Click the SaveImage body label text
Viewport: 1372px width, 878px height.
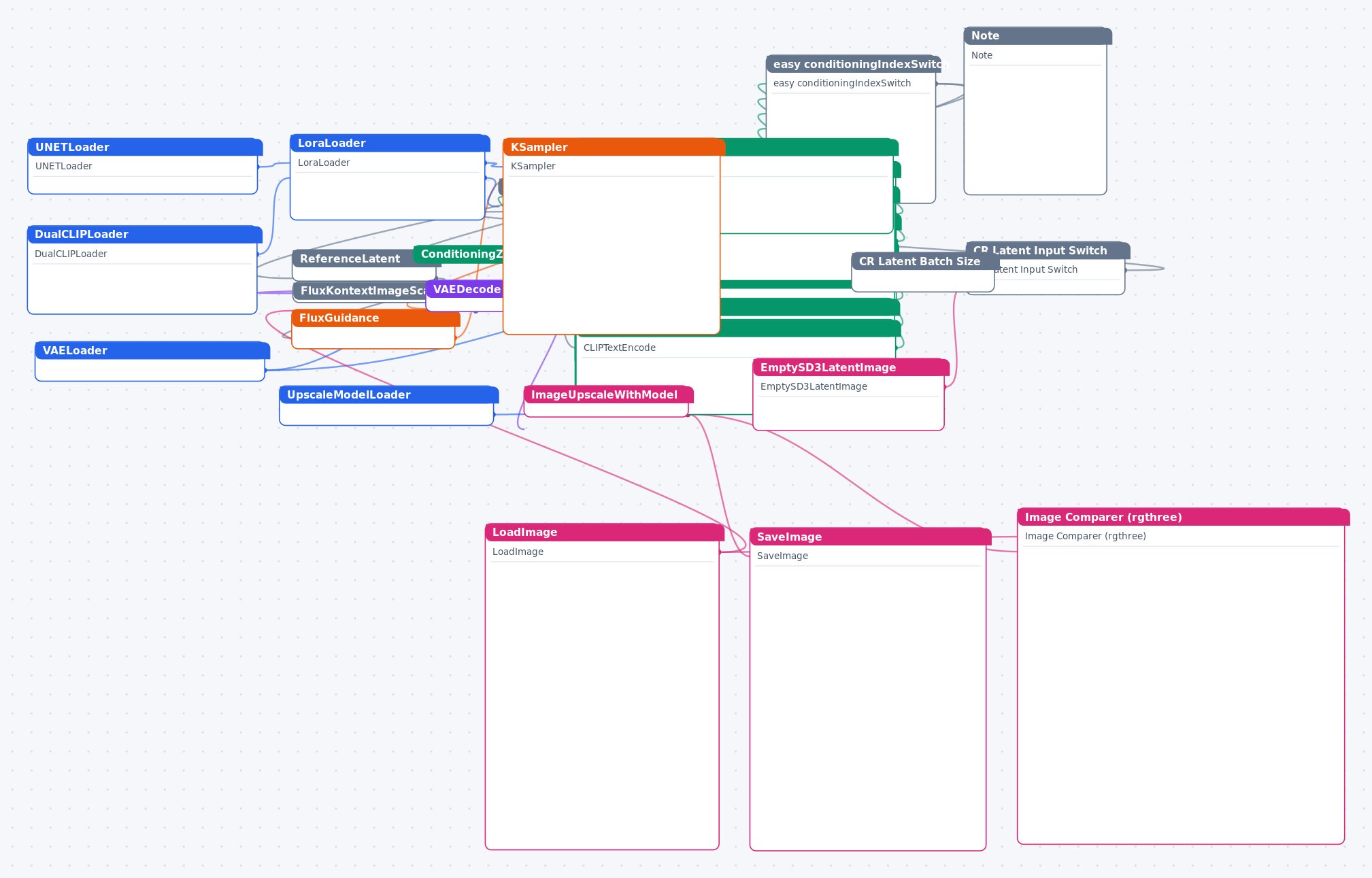pos(782,556)
